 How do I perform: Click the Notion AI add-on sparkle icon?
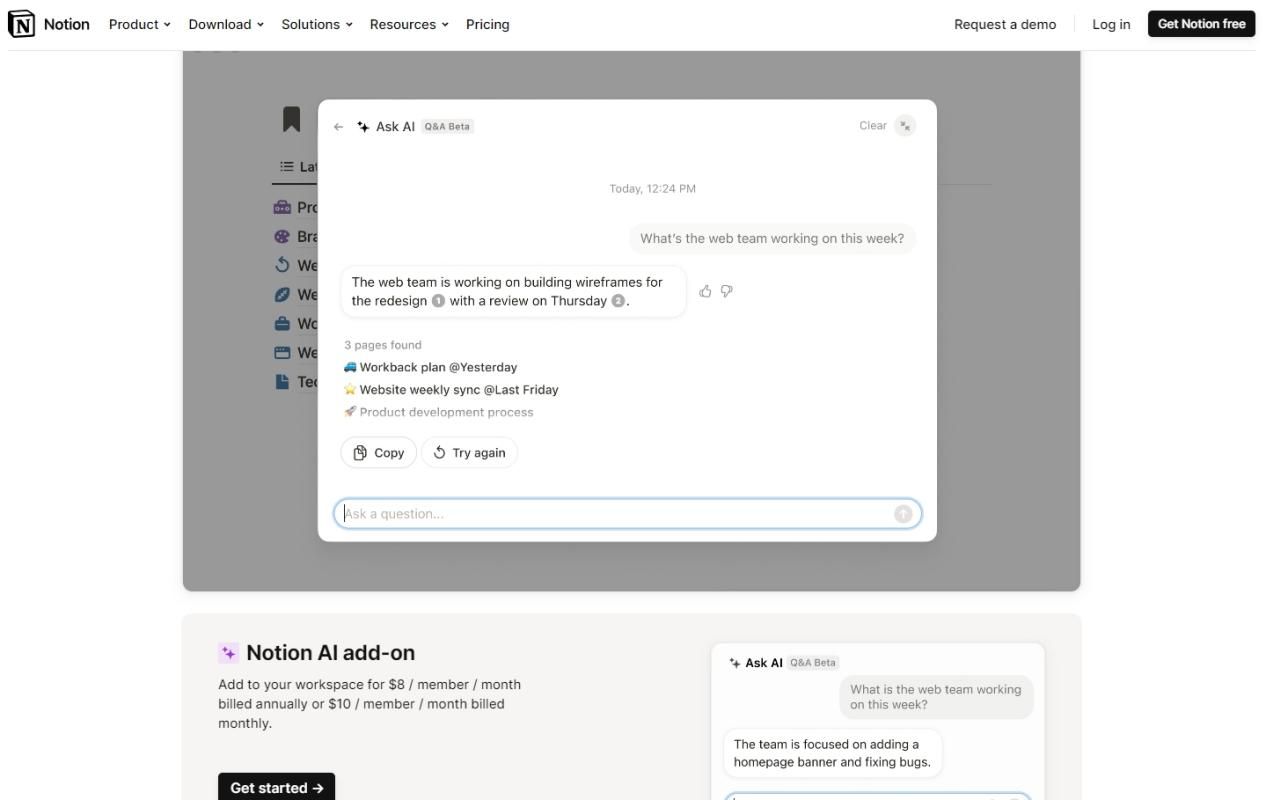228,653
